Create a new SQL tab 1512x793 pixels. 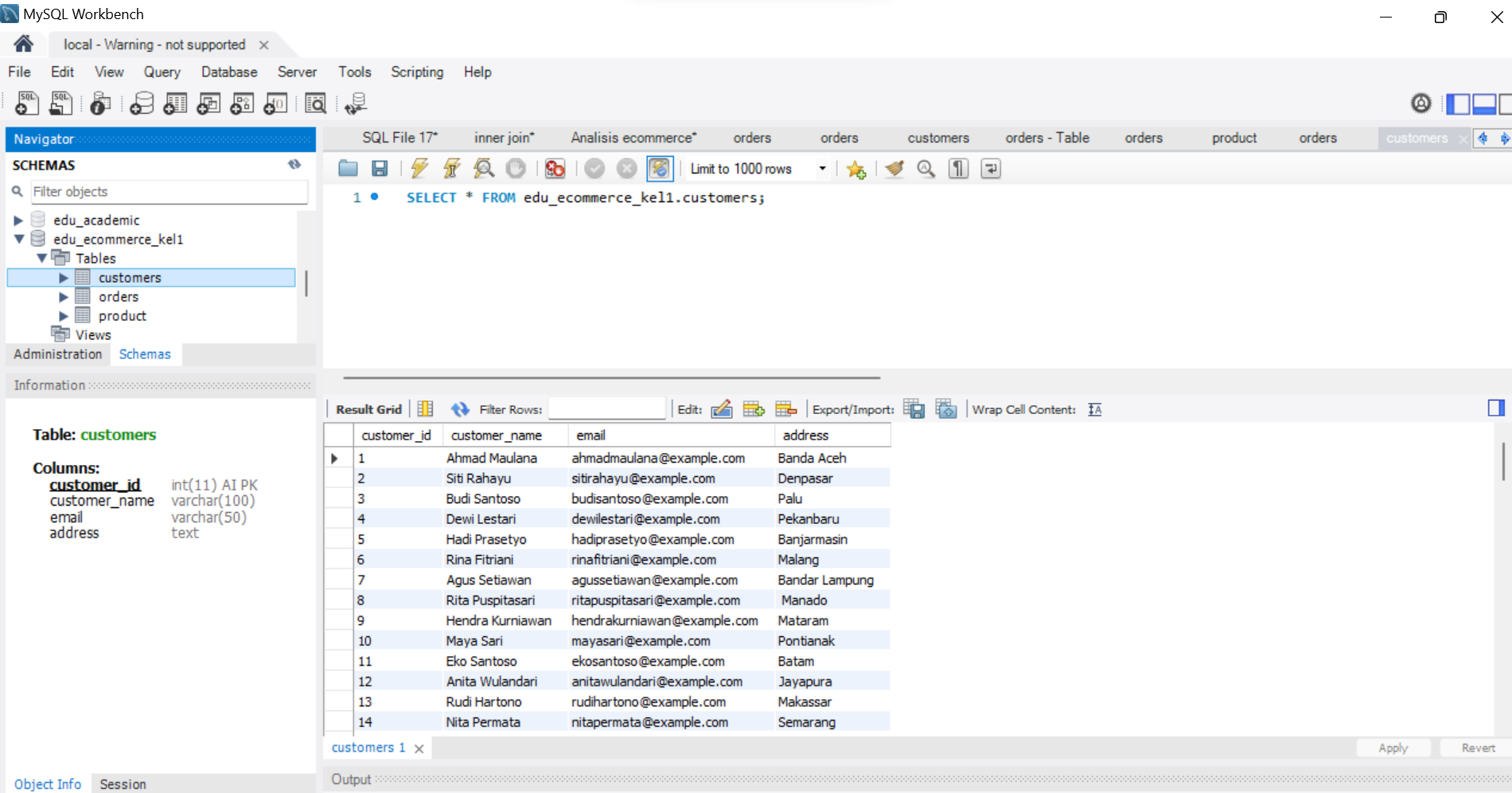[26, 104]
